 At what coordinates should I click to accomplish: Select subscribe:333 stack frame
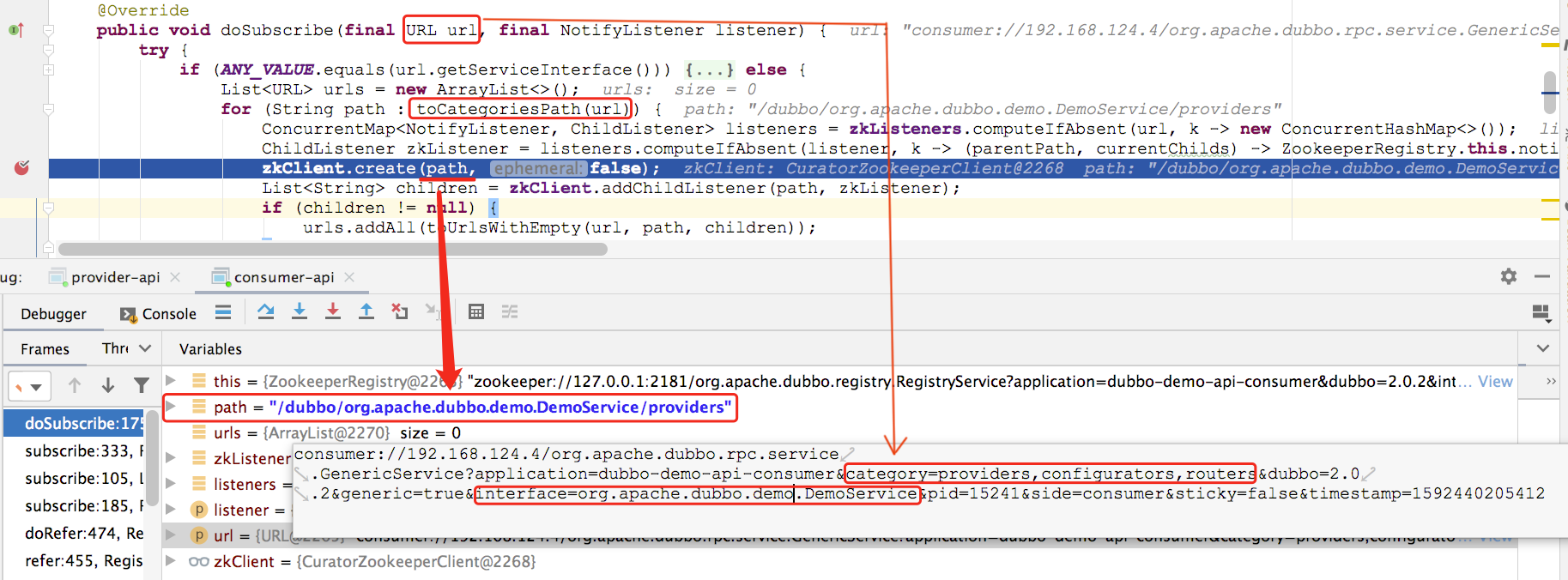[x=77, y=451]
